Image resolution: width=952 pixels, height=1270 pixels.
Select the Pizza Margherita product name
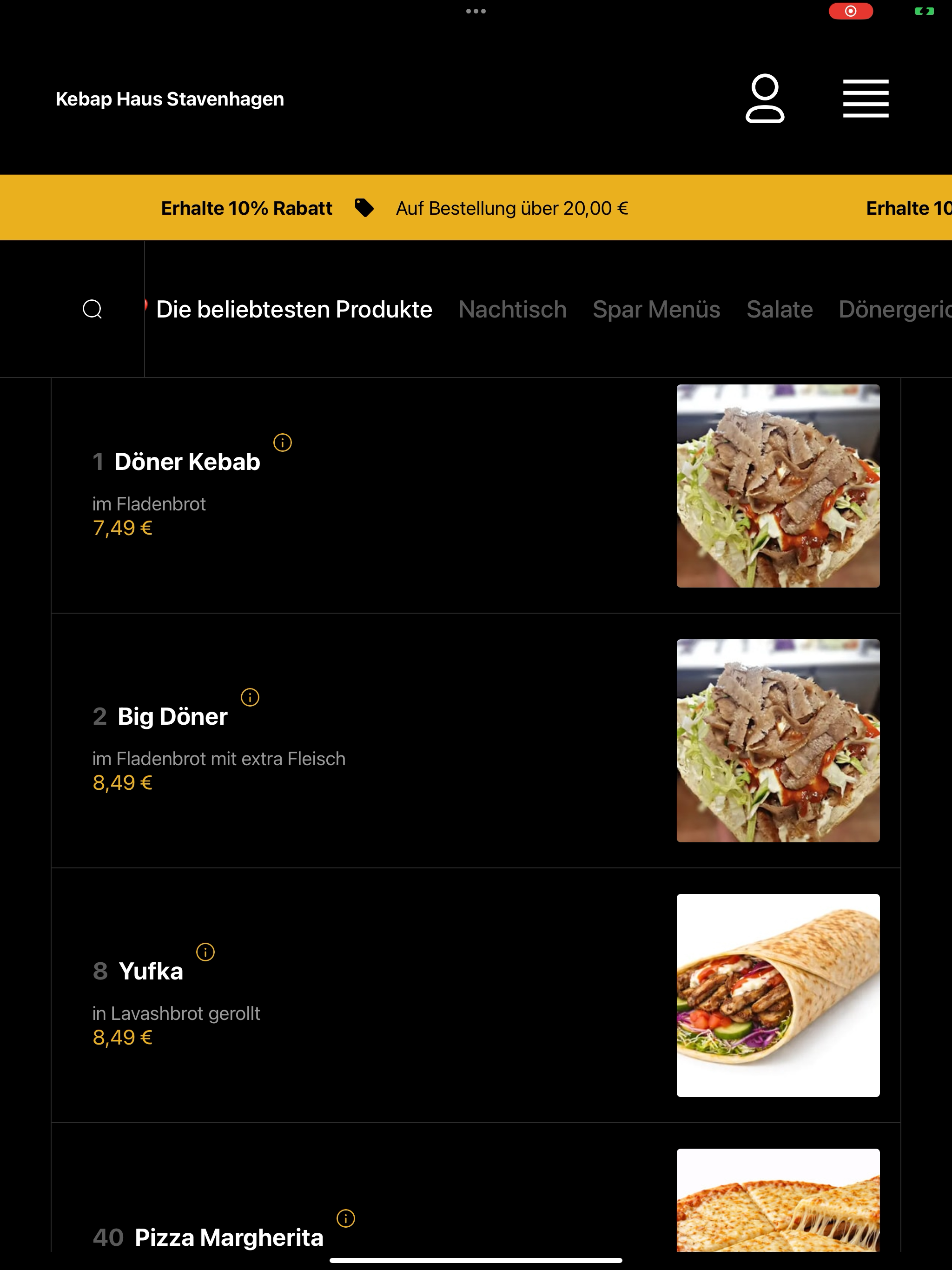click(229, 1238)
